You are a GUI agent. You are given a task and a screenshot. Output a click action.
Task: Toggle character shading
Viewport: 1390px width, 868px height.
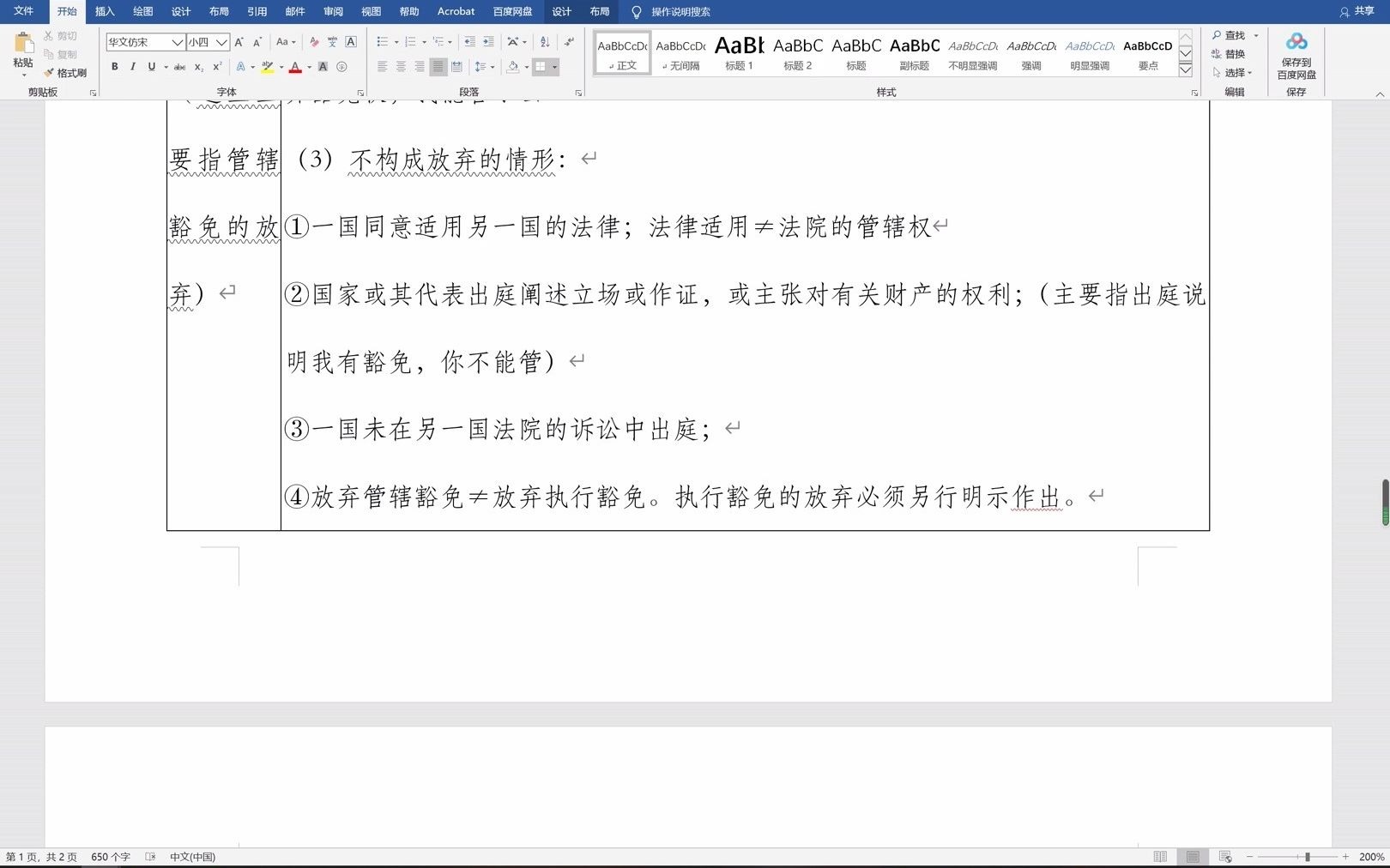[x=323, y=67]
